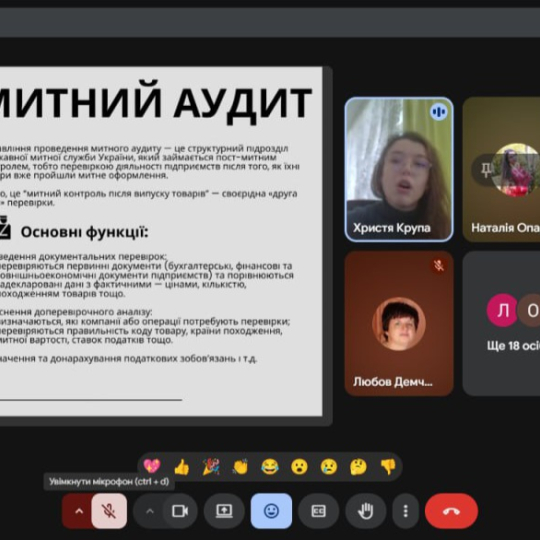Send clapping hands reaction
The image size is (540, 540).
click(240, 467)
